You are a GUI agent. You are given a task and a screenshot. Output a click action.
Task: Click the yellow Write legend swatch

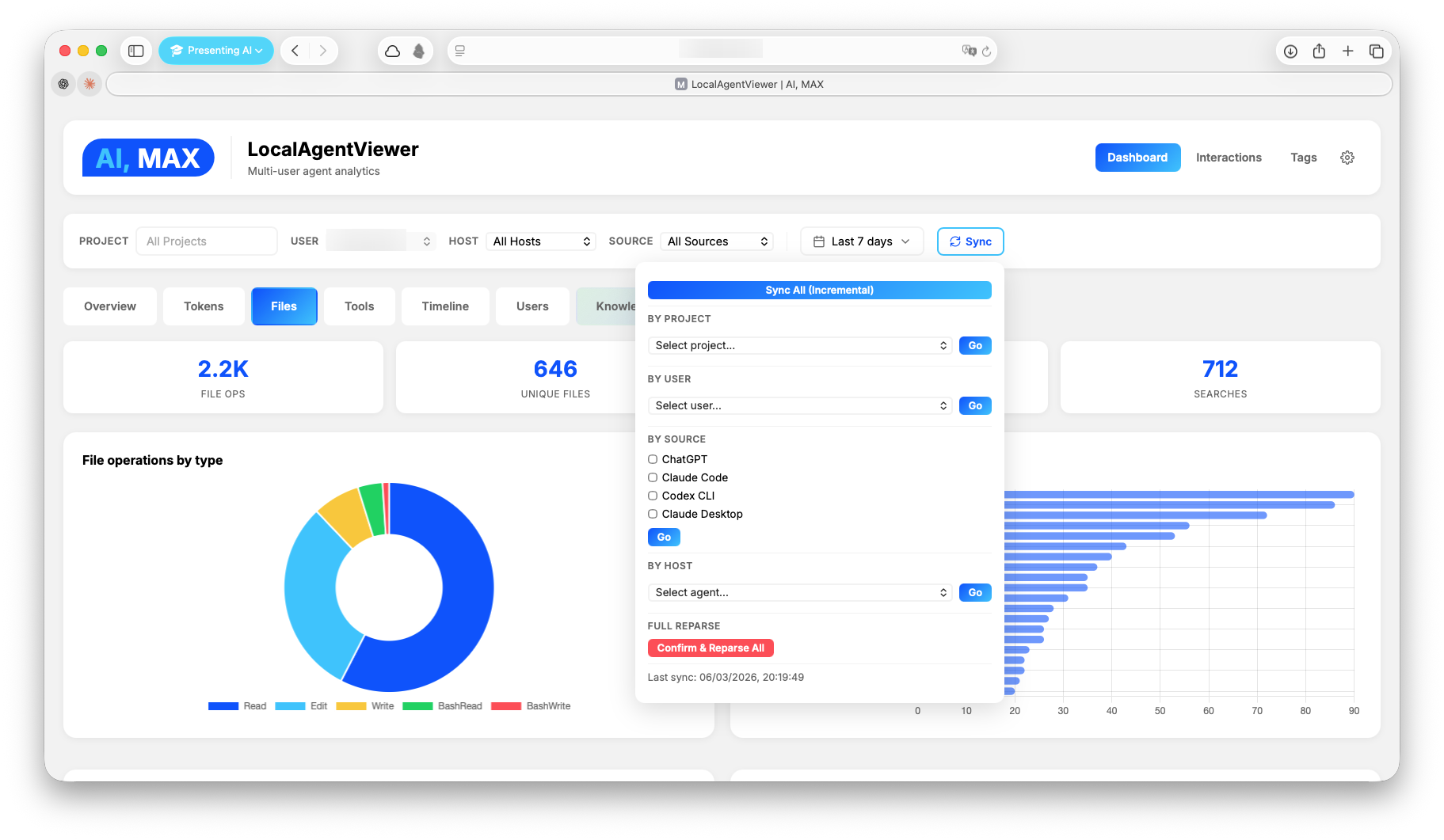pyautogui.click(x=351, y=705)
